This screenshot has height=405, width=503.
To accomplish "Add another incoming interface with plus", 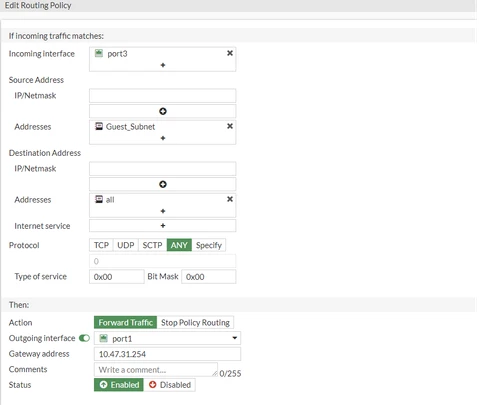I will [x=163, y=65].
